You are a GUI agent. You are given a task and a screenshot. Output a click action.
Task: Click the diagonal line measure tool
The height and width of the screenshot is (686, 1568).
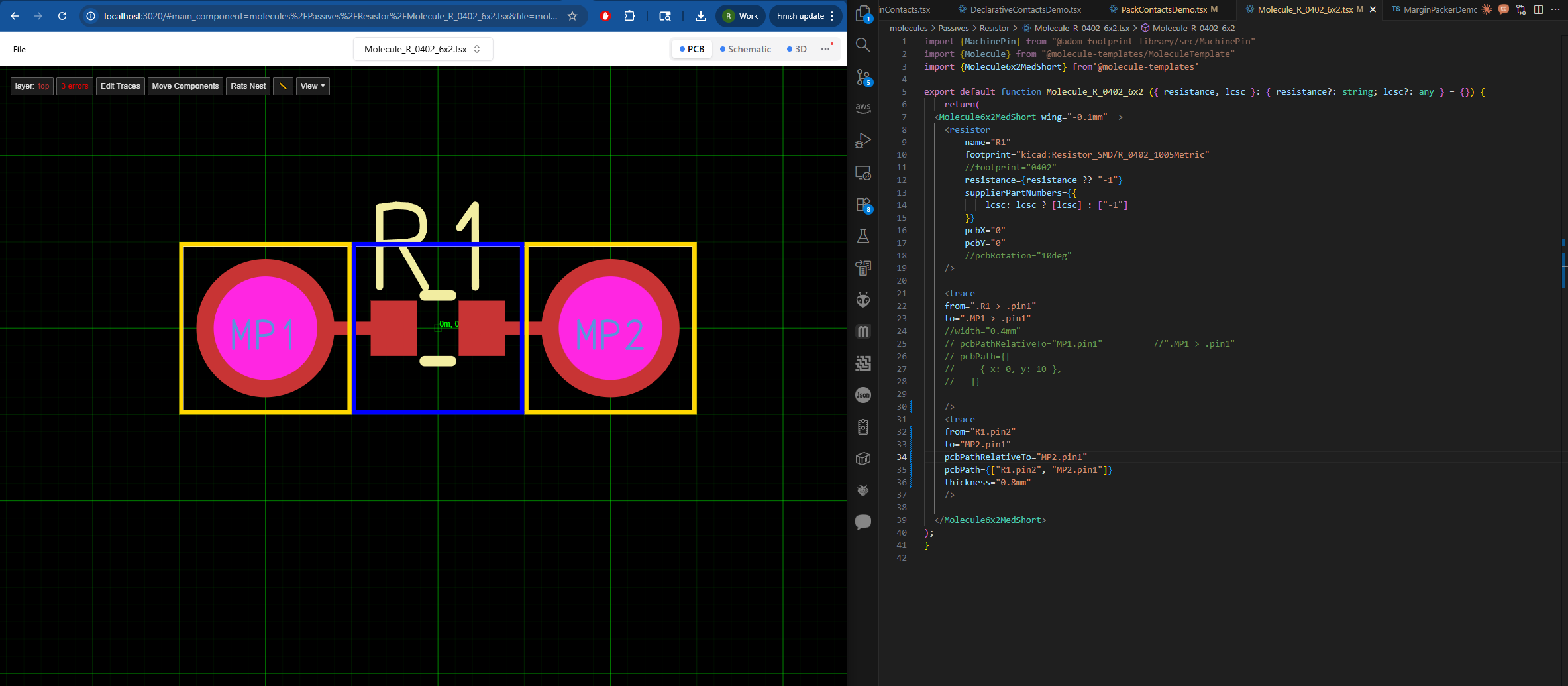pyautogui.click(x=283, y=86)
